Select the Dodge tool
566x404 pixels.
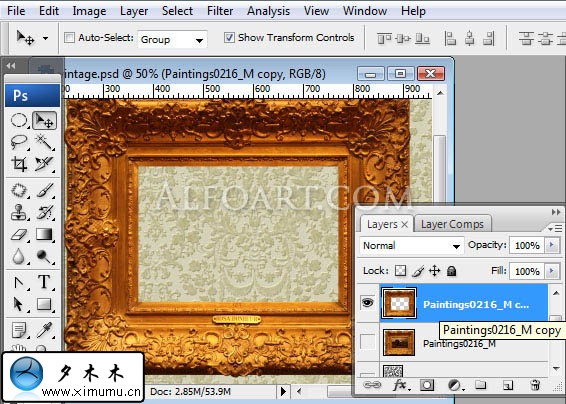[x=44, y=257]
